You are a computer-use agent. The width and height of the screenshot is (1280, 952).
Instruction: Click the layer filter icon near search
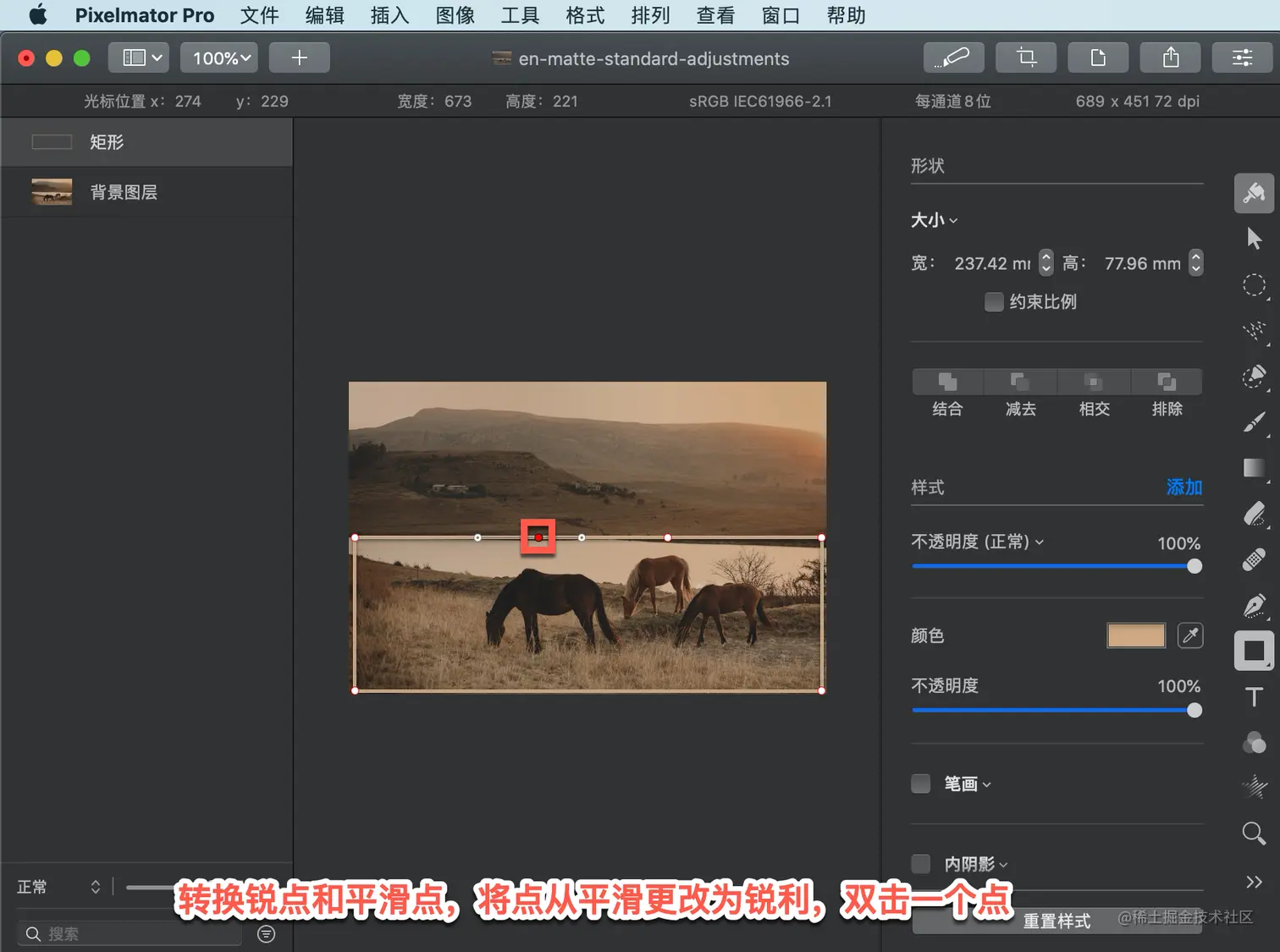[266, 933]
